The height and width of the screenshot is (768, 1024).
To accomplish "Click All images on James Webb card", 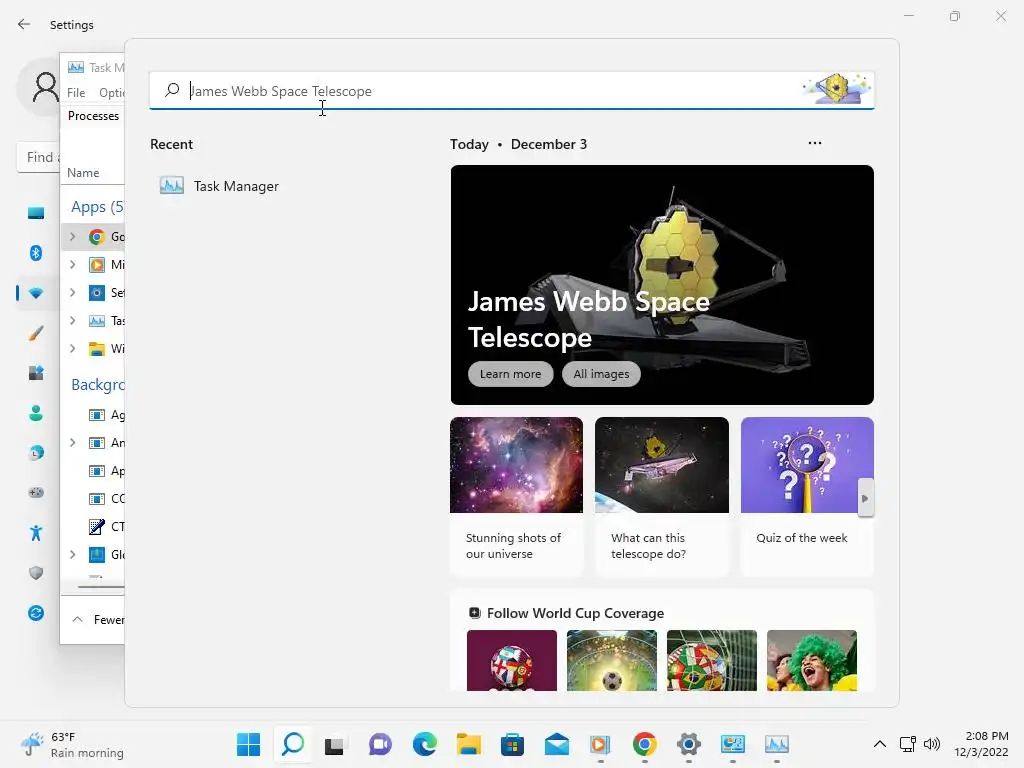I will tap(601, 374).
